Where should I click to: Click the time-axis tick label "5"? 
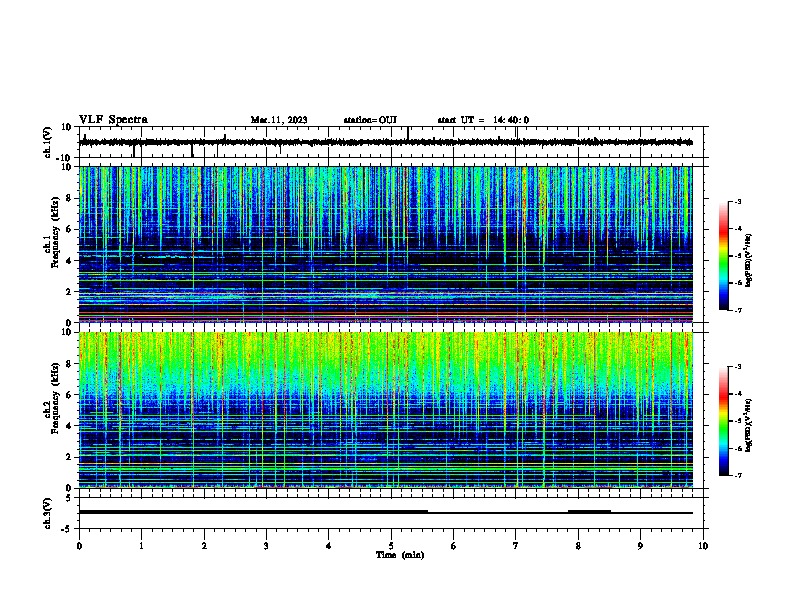point(391,546)
